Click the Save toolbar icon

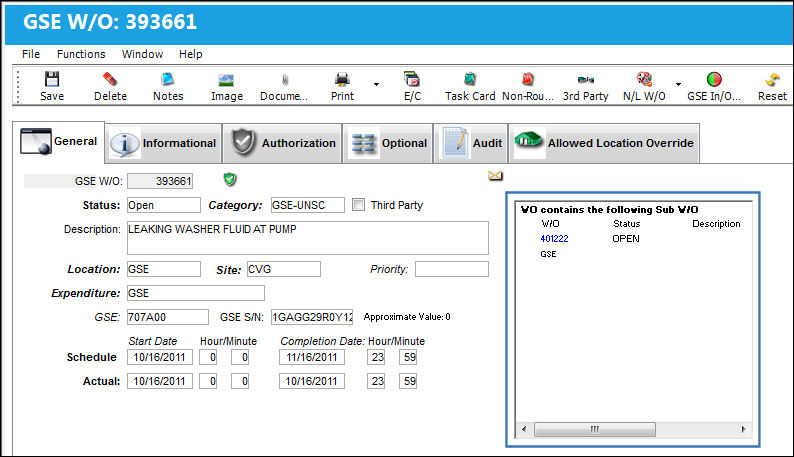(52, 80)
